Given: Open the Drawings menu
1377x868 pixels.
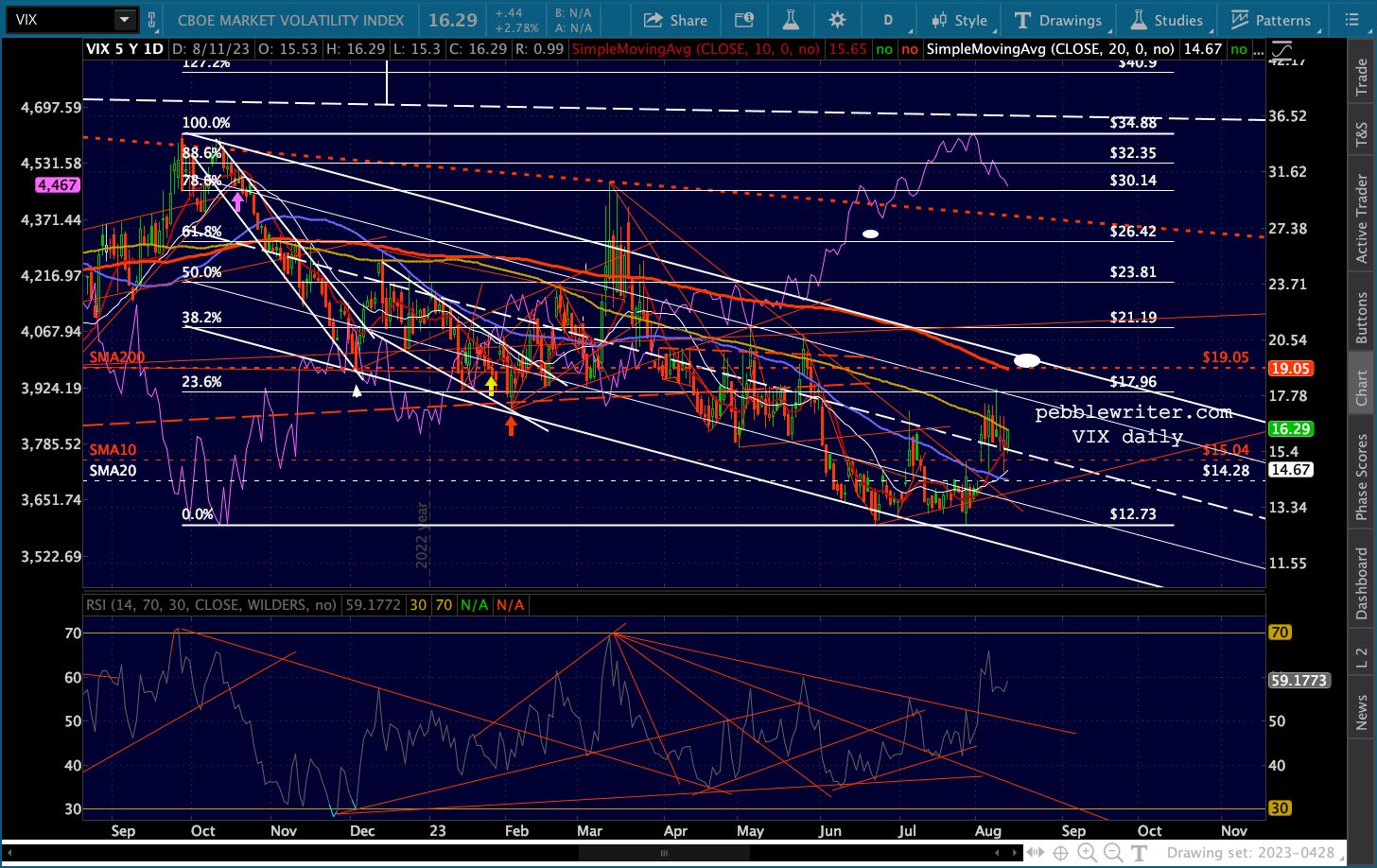Looking at the screenshot, I should [1058, 20].
